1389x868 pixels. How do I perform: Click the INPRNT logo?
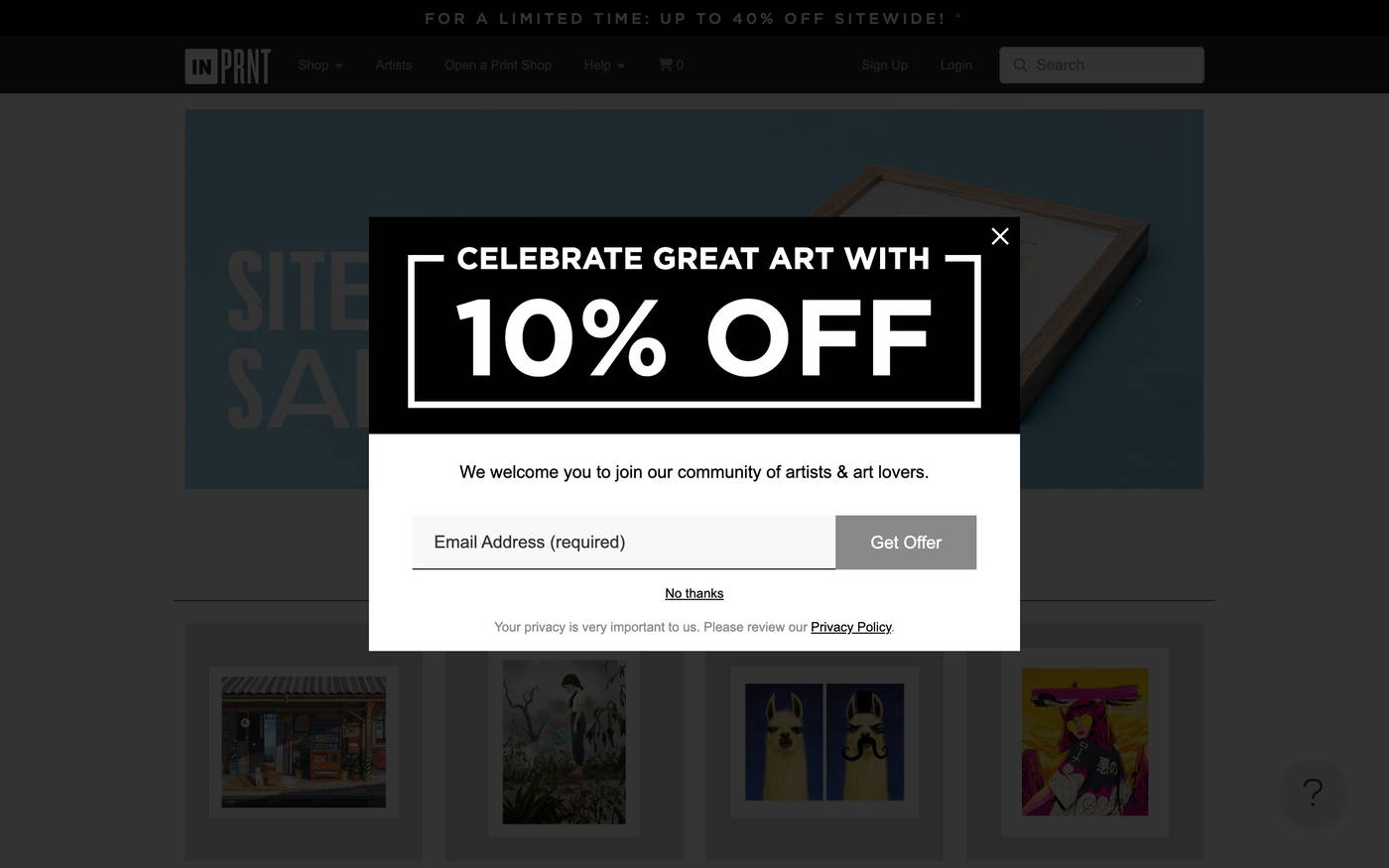click(x=226, y=64)
